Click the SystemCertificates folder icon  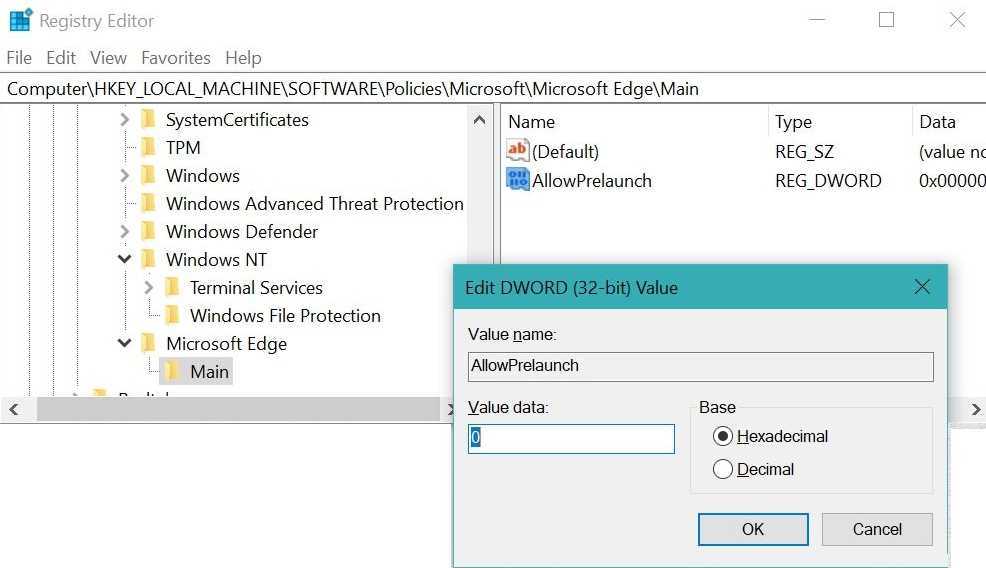point(148,119)
